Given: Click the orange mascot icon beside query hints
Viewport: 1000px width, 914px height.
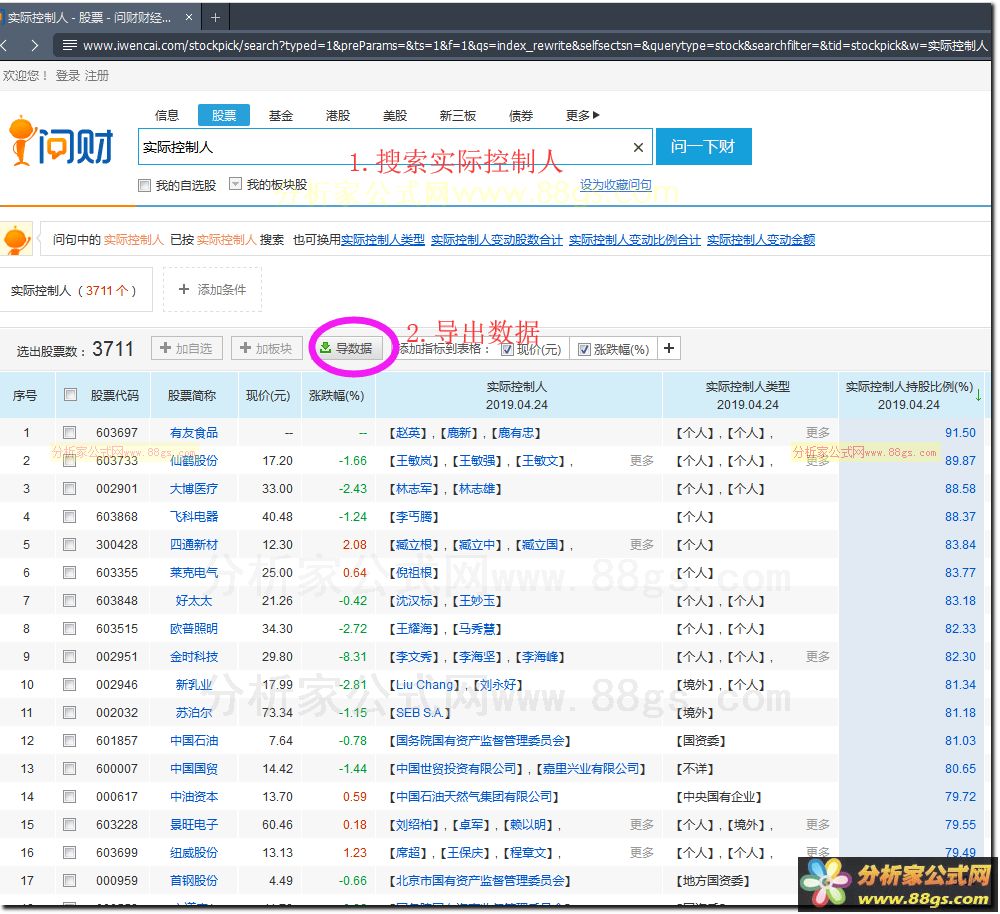Looking at the screenshot, I should [x=16, y=239].
